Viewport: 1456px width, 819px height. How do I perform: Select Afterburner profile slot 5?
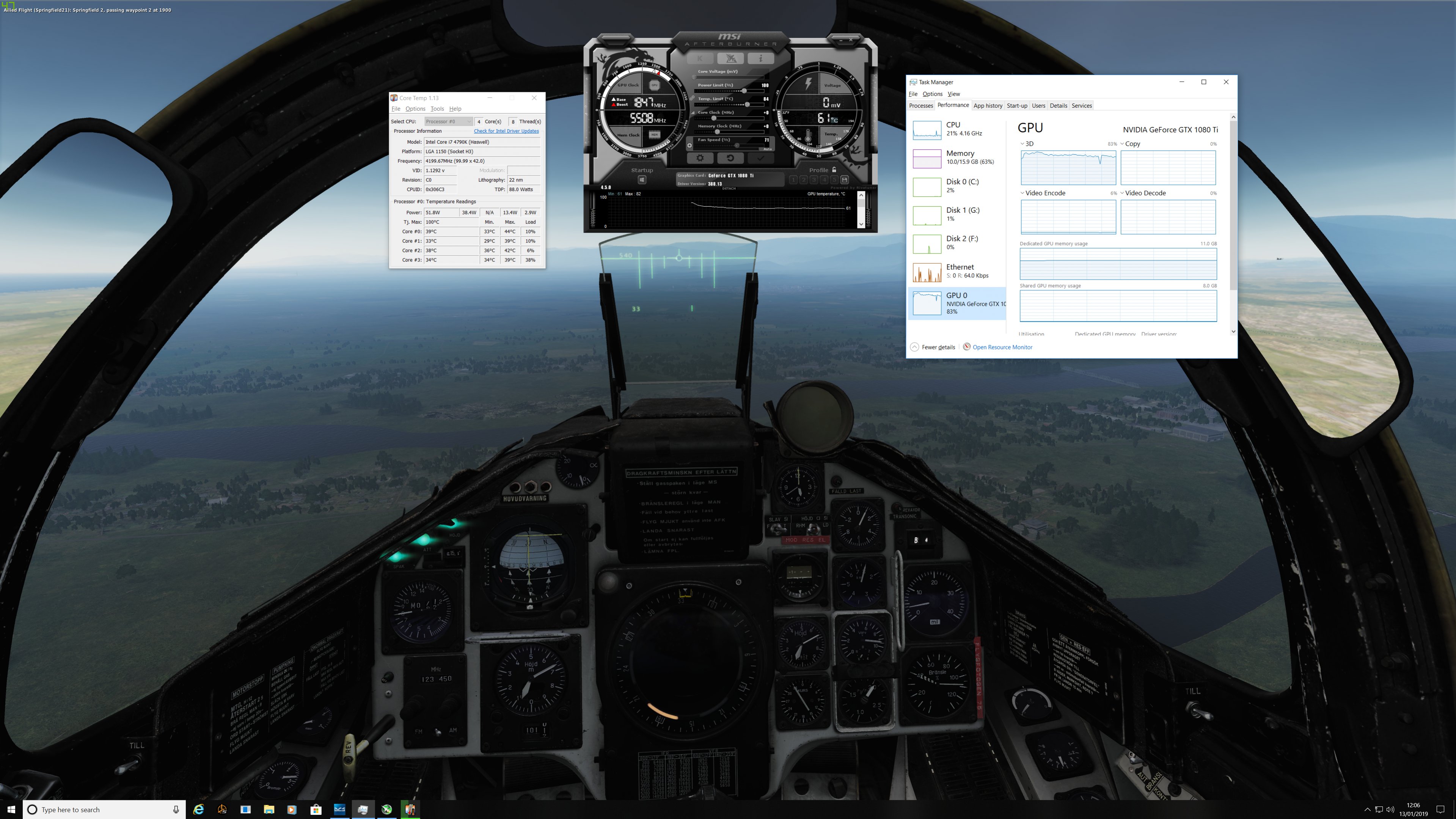[x=834, y=180]
